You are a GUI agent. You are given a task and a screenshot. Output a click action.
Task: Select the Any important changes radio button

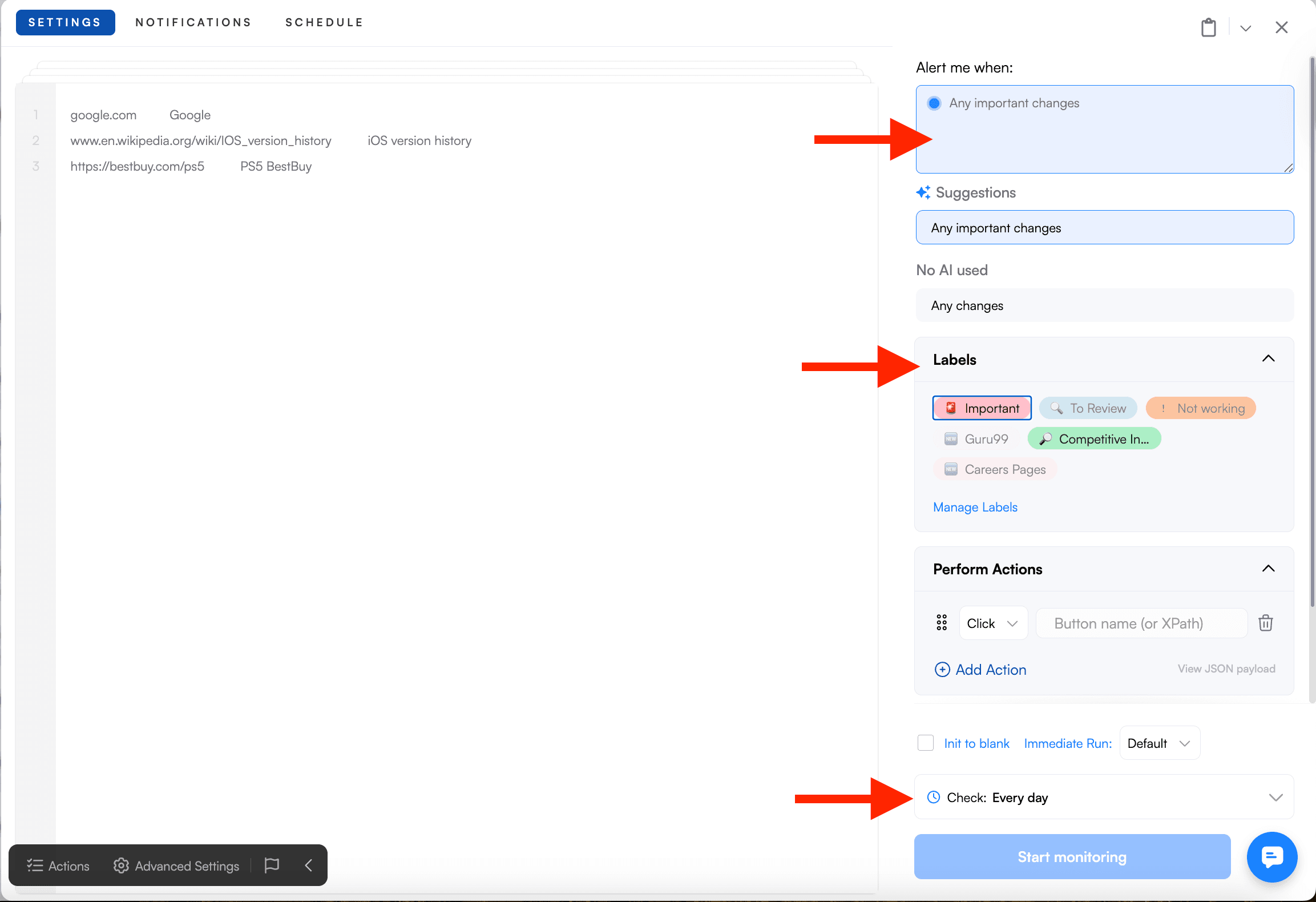[x=934, y=103]
